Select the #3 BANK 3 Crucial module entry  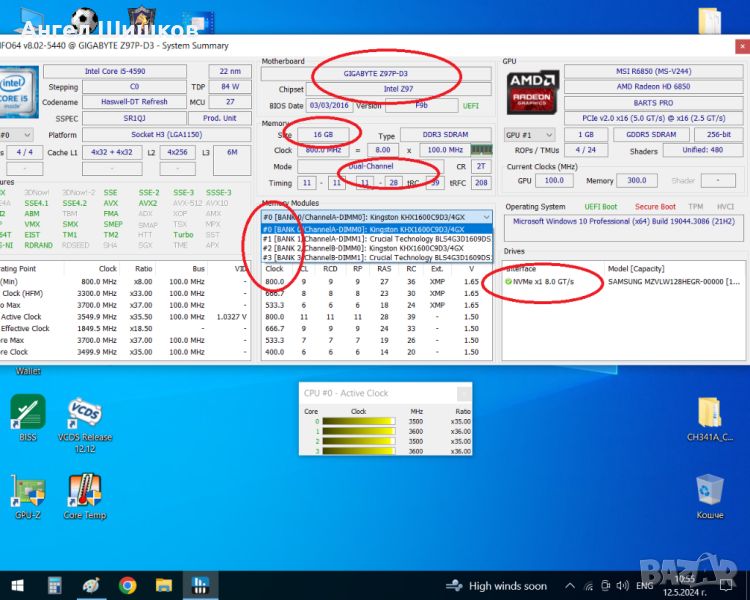[x=376, y=257]
